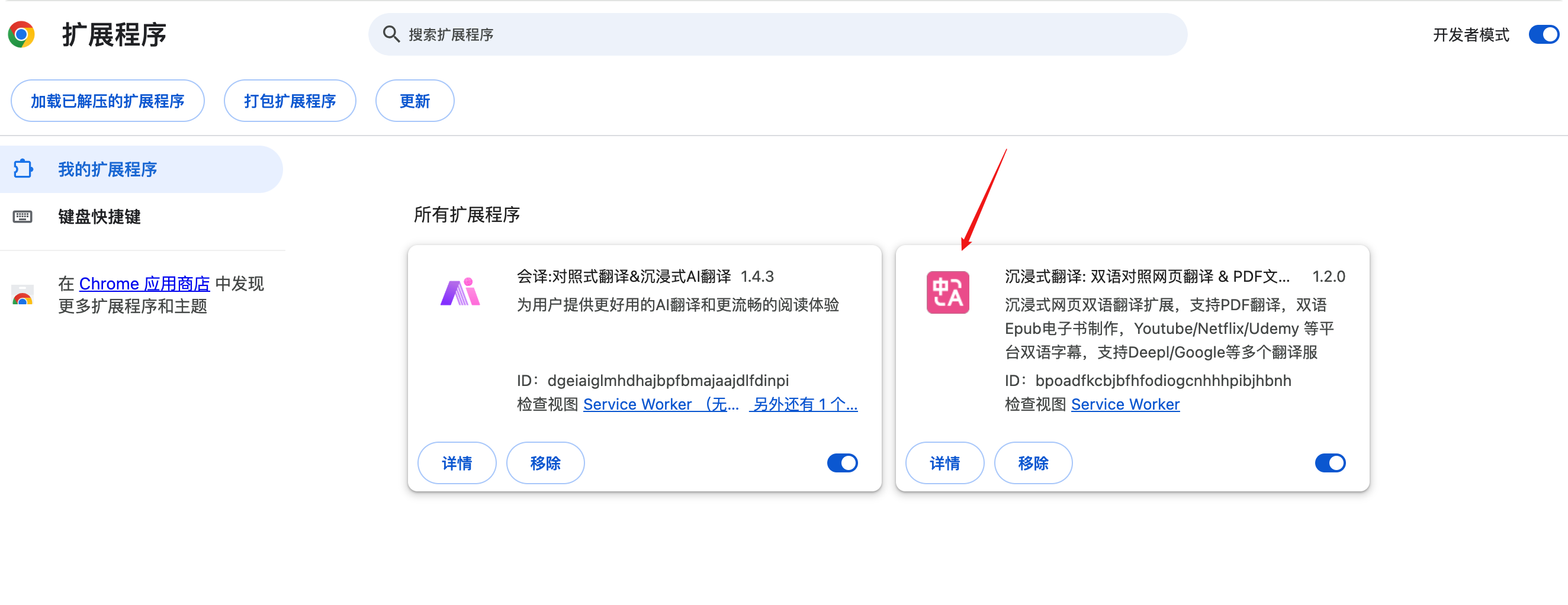Click 打包扩展程序 button
This screenshot has height=605, width=1568.
290,101
